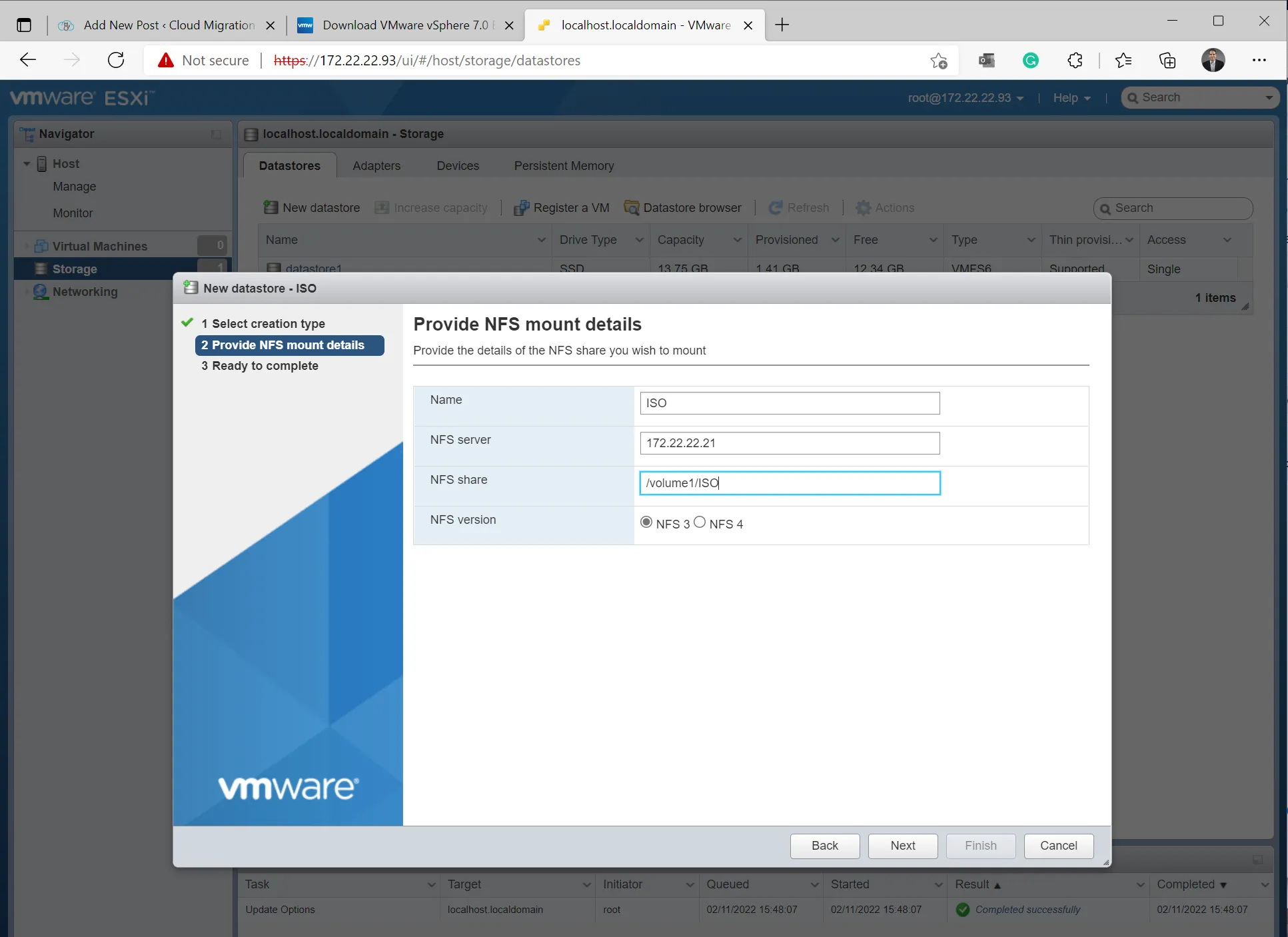Click the Back button in the wizard
Viewport: 1288px width, 937px height.
[825, 846]
